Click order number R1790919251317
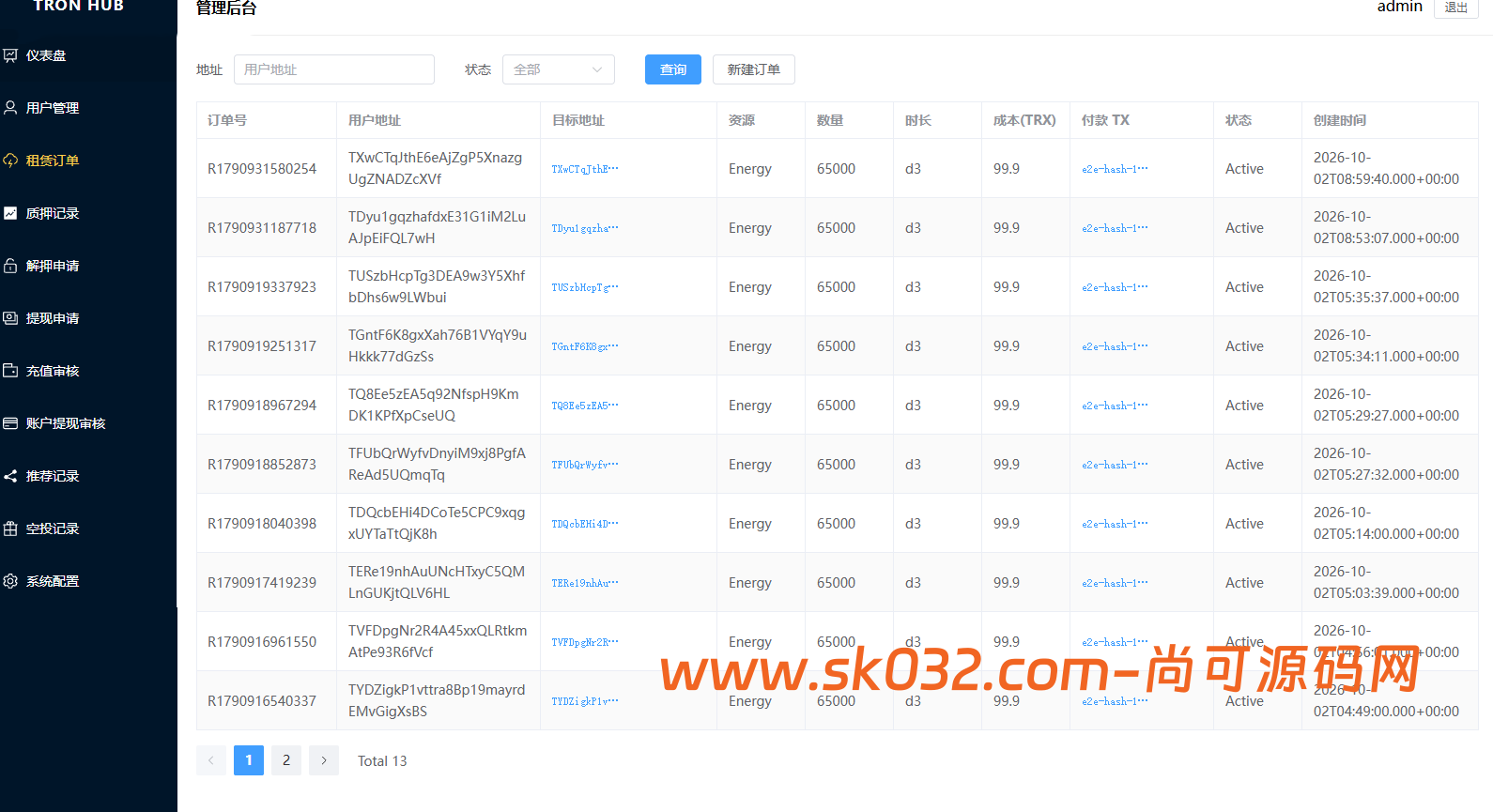The width and height of the screenshot is (1493, 812). point(262,346)
